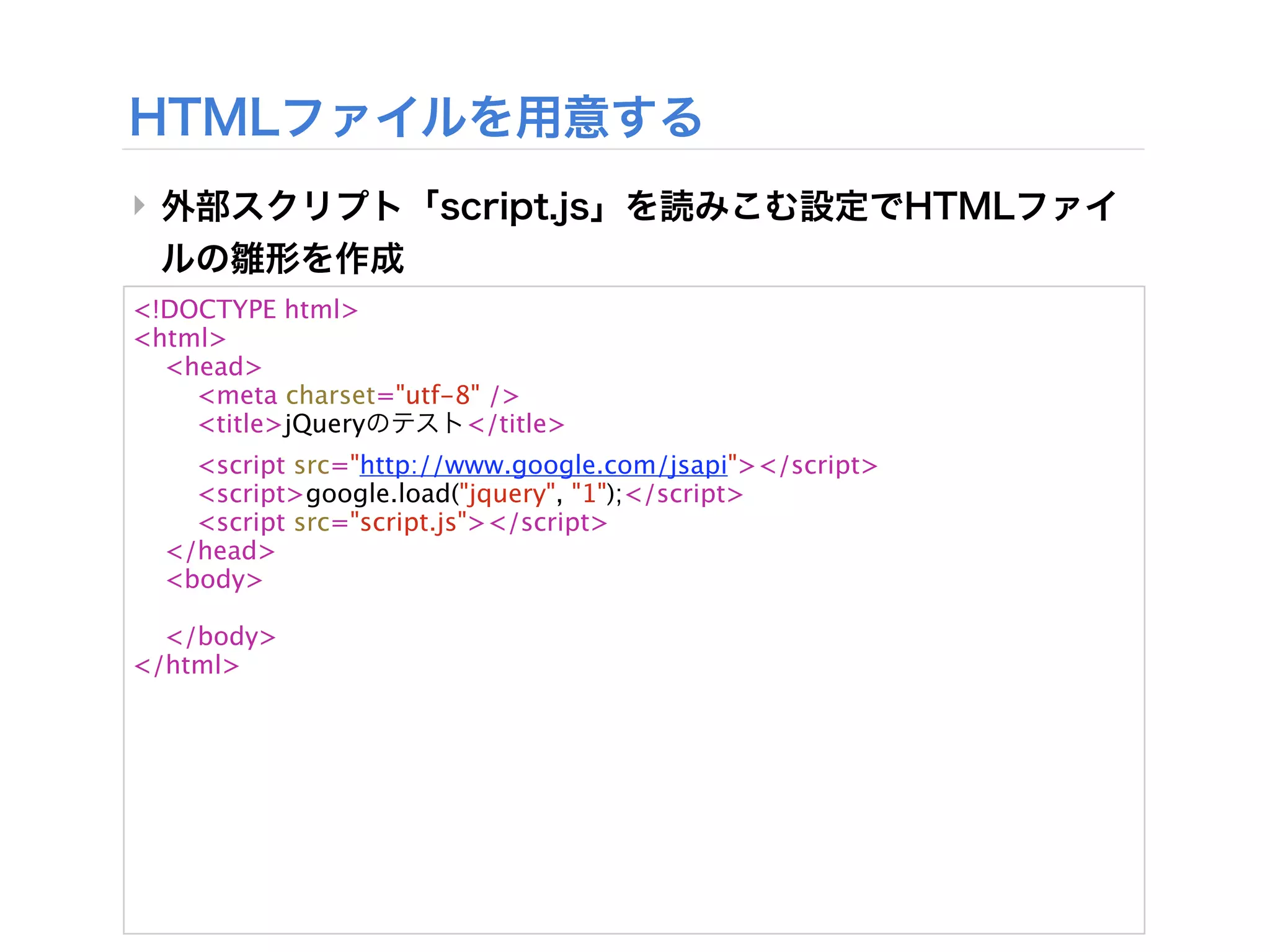Click the <script src="script.js"> line

coord(402,523)
